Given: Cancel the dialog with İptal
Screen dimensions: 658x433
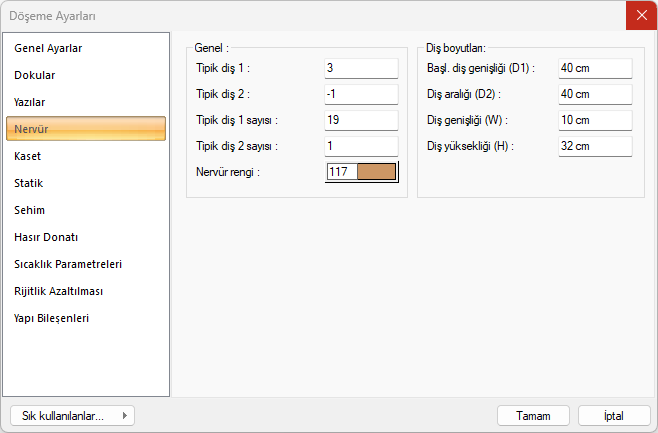Looking at the screenshot, I should tap(613, 416).
